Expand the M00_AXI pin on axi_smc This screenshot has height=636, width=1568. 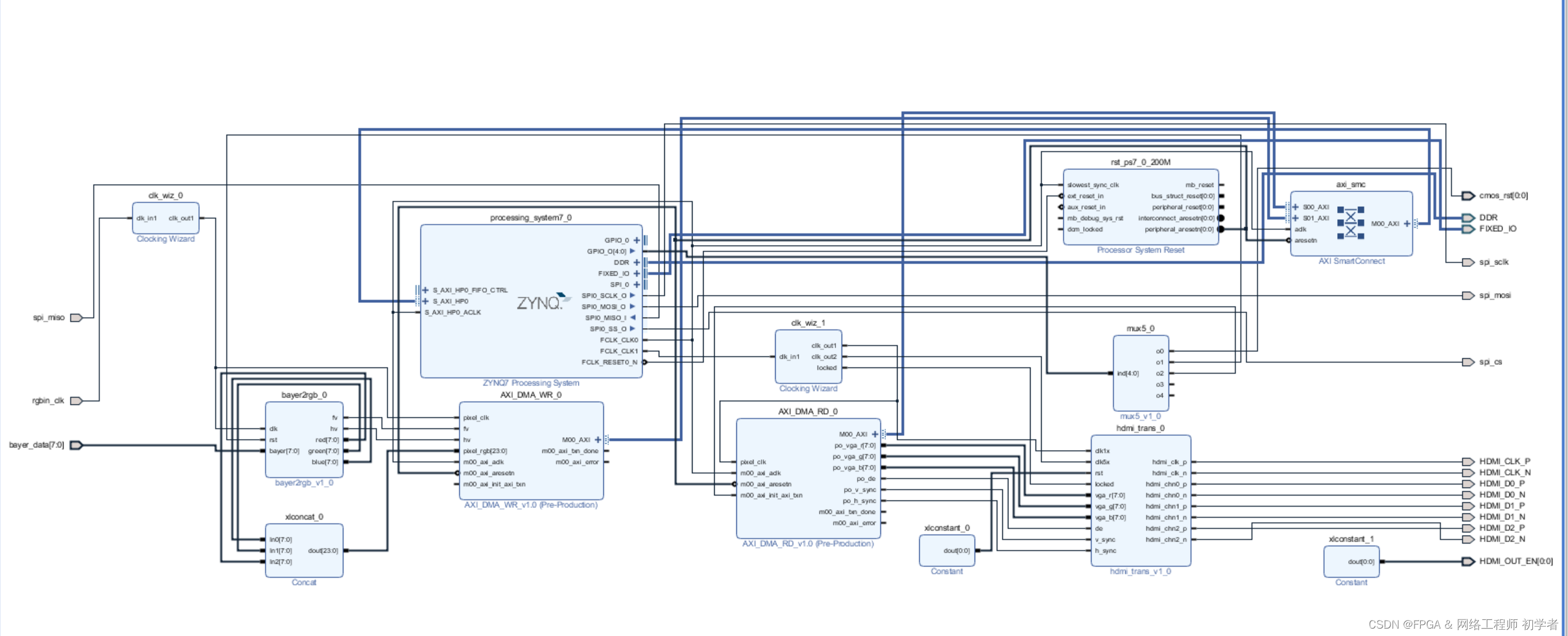1407,223
